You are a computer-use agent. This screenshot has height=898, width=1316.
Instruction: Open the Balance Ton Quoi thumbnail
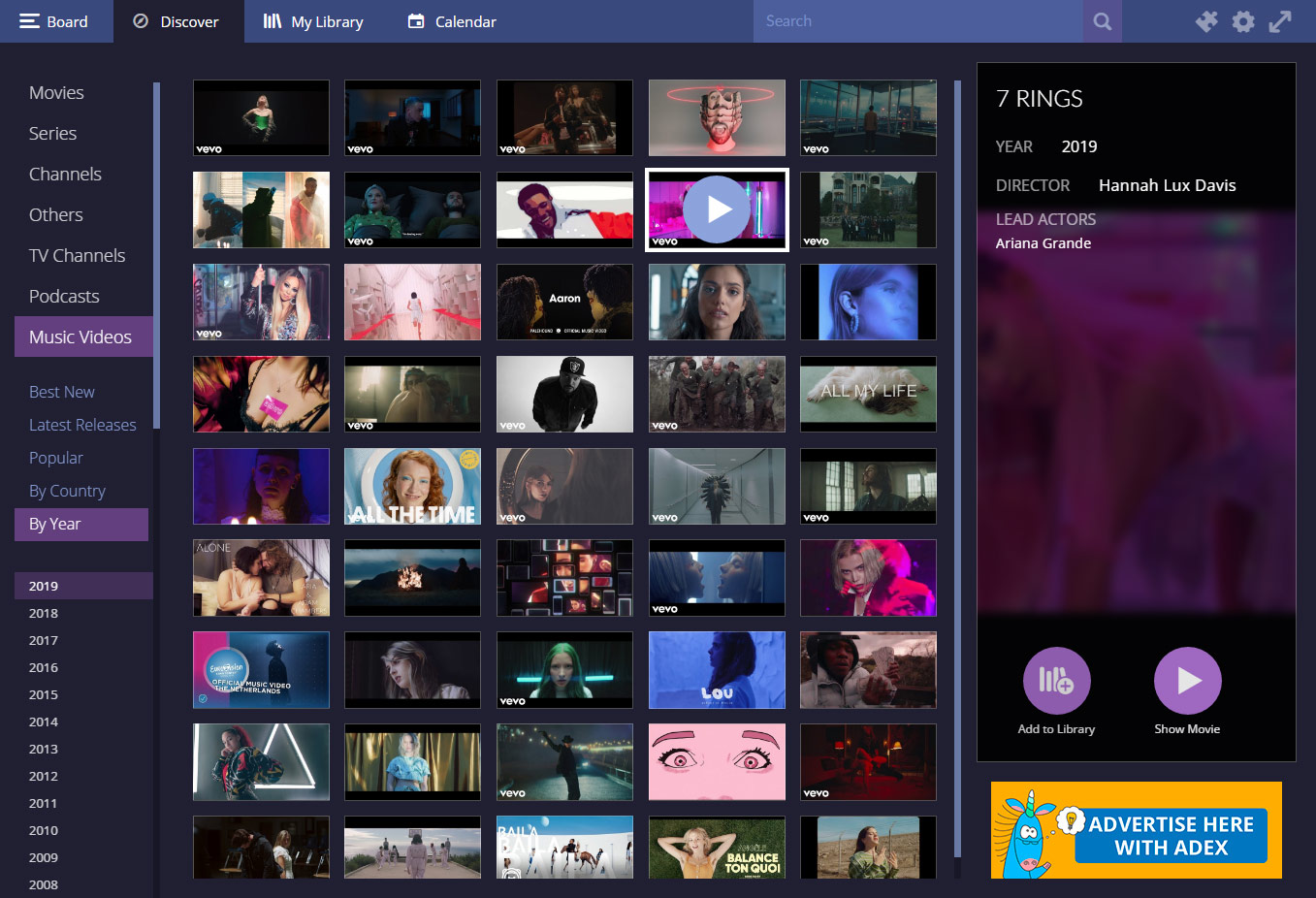pos(717,848)
